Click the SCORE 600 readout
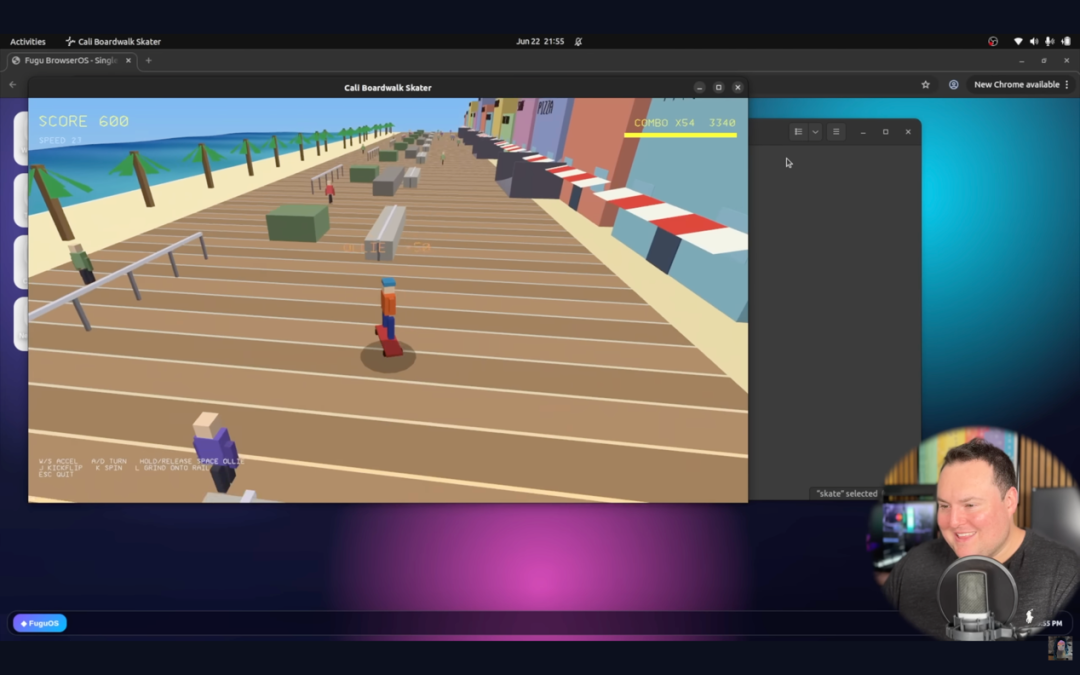The image size is (1080, 675). 83,121
